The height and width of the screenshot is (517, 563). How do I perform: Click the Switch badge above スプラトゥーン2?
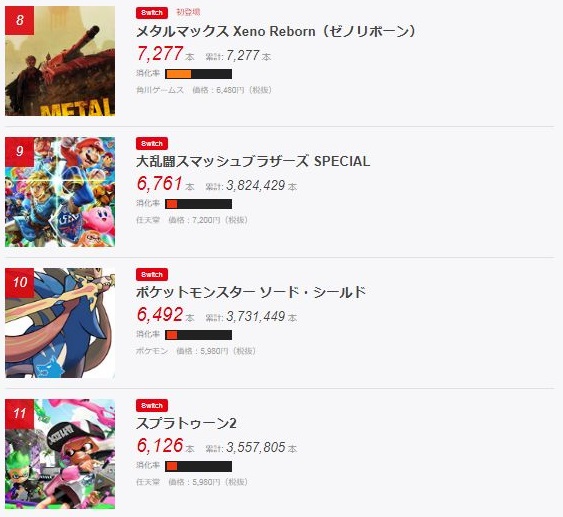(152, 406)
